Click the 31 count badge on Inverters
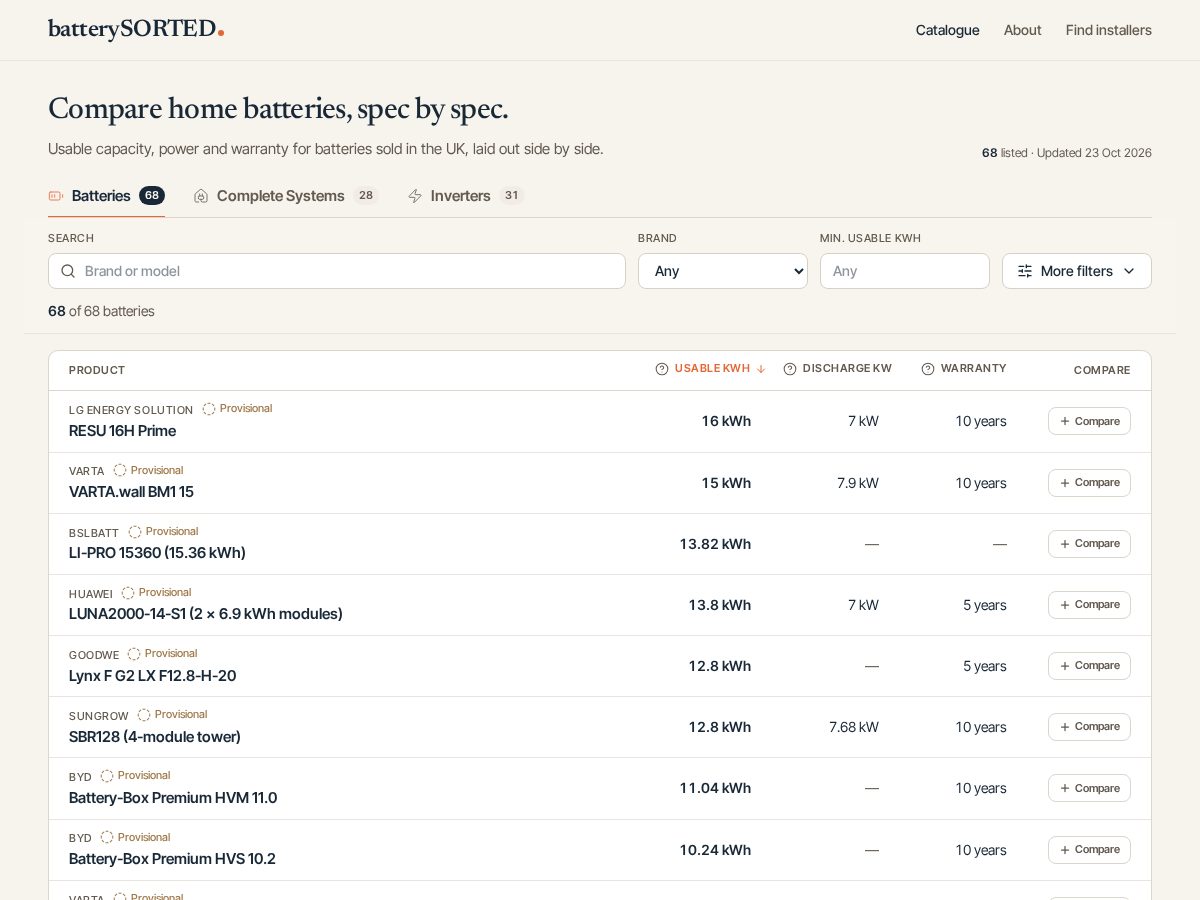The image size is (1200, 900). (512, 196)
